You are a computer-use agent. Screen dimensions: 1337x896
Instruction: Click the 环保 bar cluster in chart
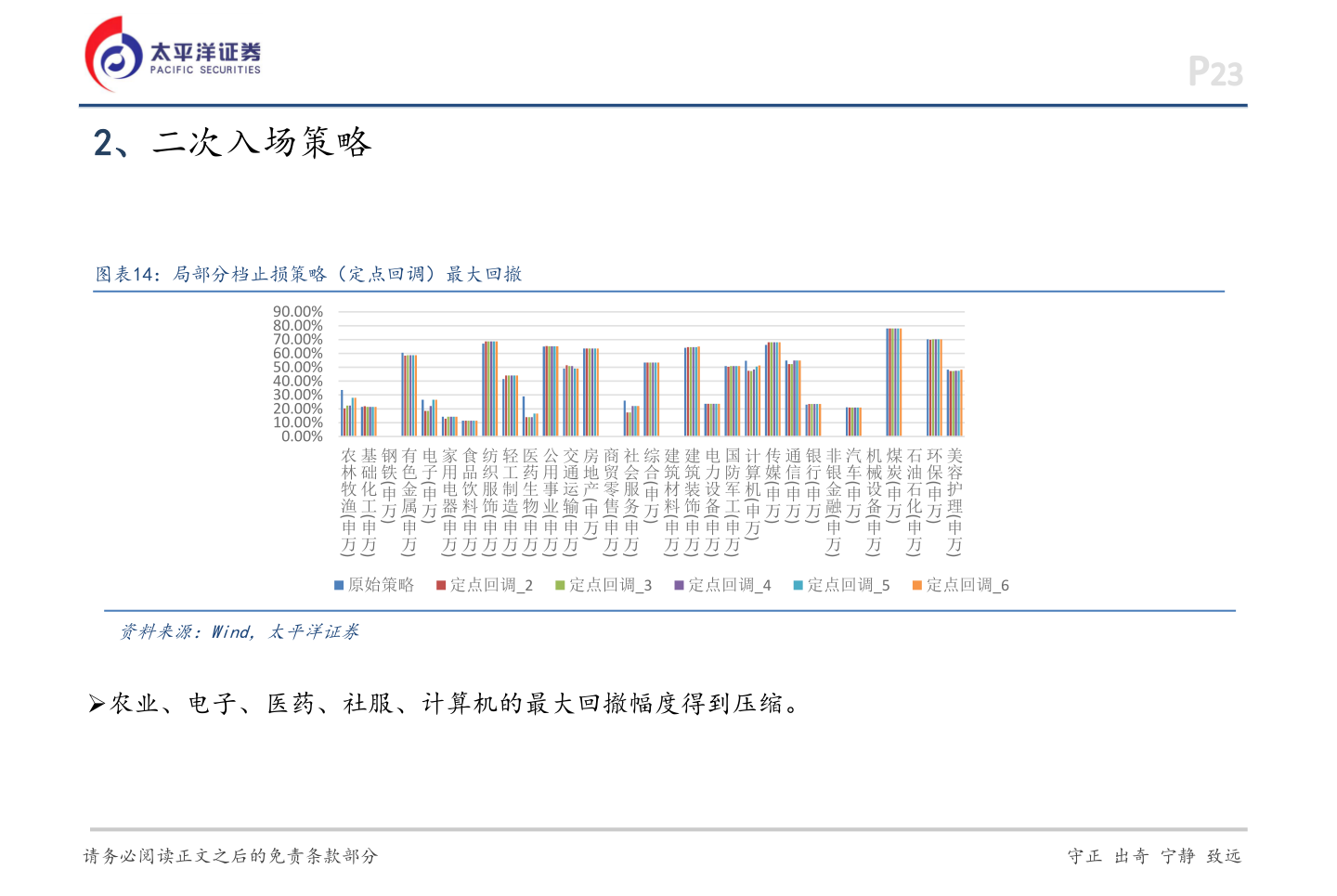[934, 388]
